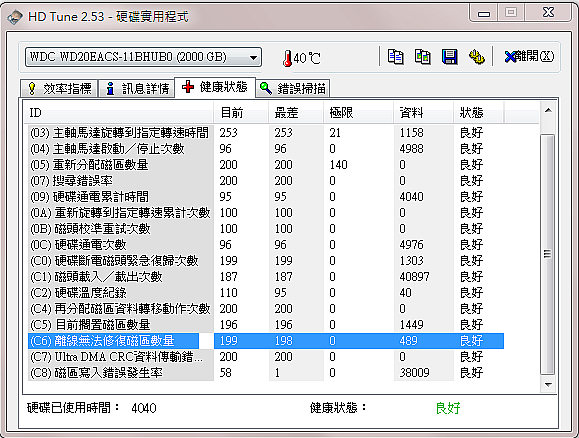
Task: Select row (04) 主軸馬達啟動/停止次數
Action: (x=266, y=148)
